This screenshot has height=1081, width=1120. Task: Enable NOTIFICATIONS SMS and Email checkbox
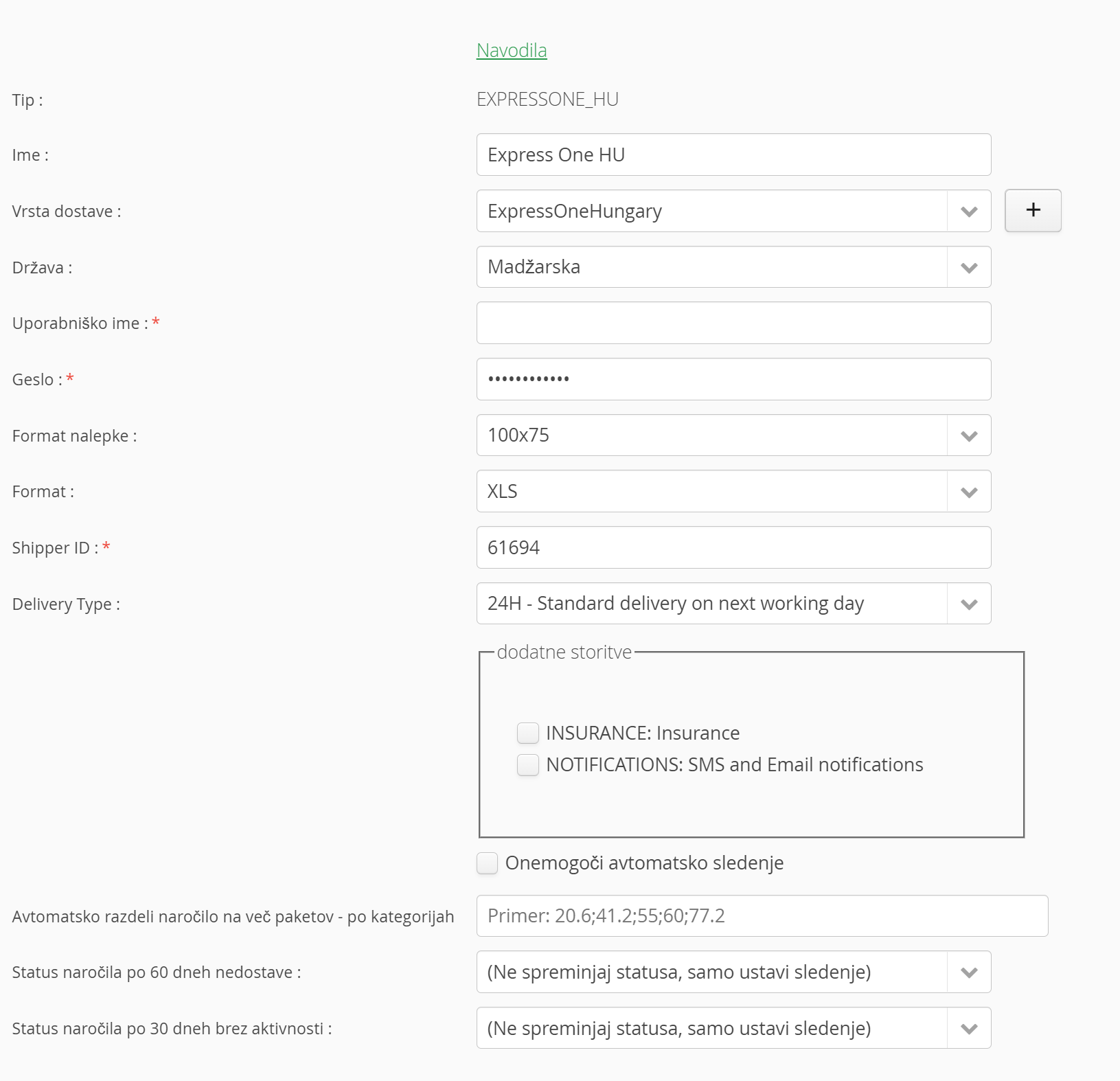[528, 764]
